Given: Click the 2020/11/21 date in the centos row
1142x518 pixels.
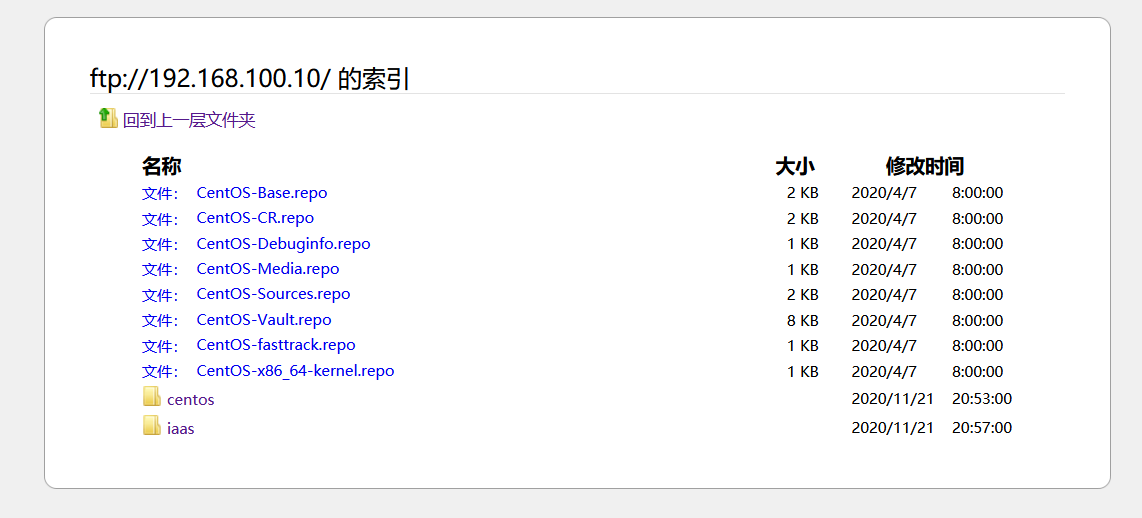Looking at the screenshot, I should [892, 399].
